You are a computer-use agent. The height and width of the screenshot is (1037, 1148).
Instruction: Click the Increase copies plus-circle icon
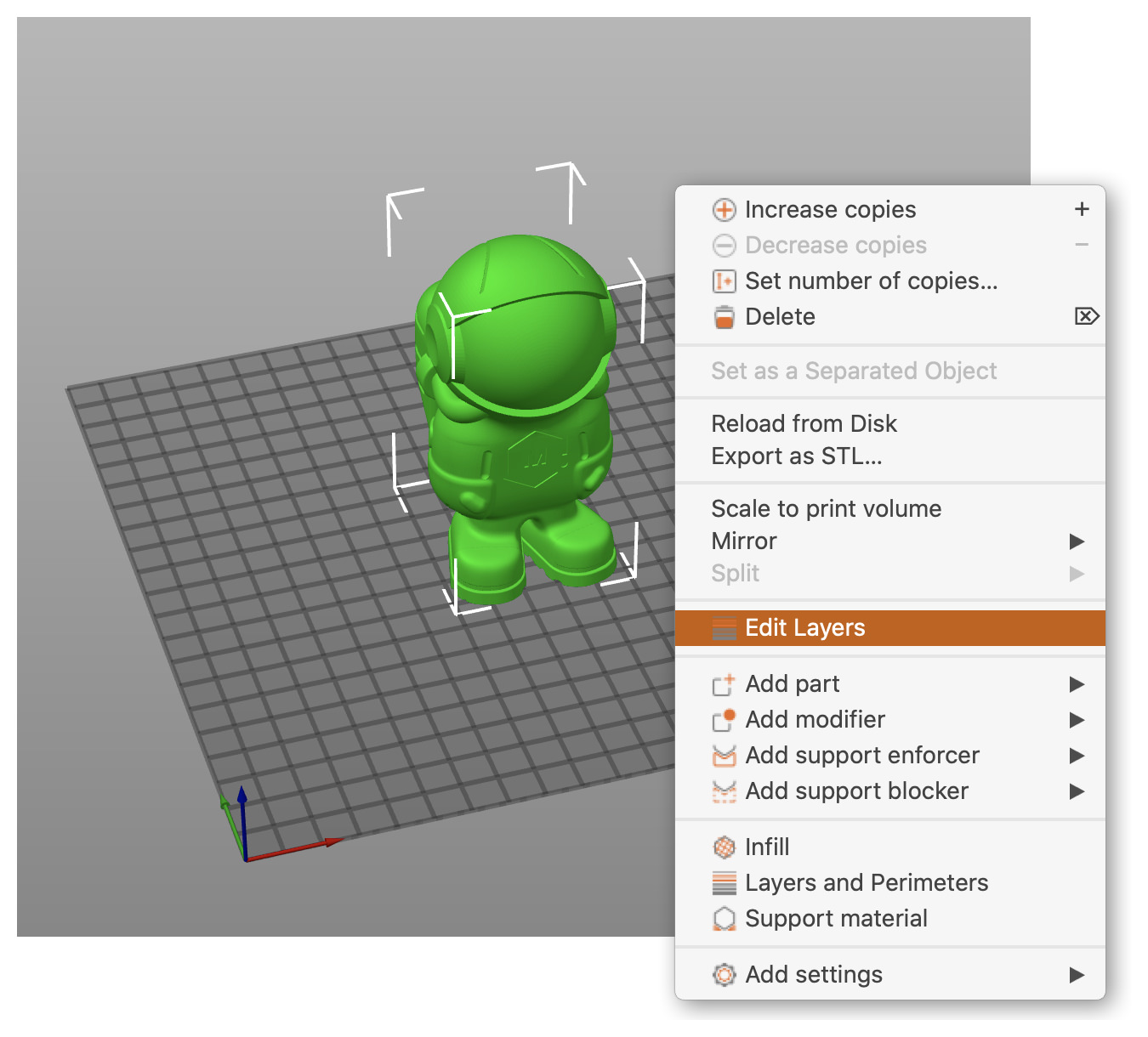(724, 210)
